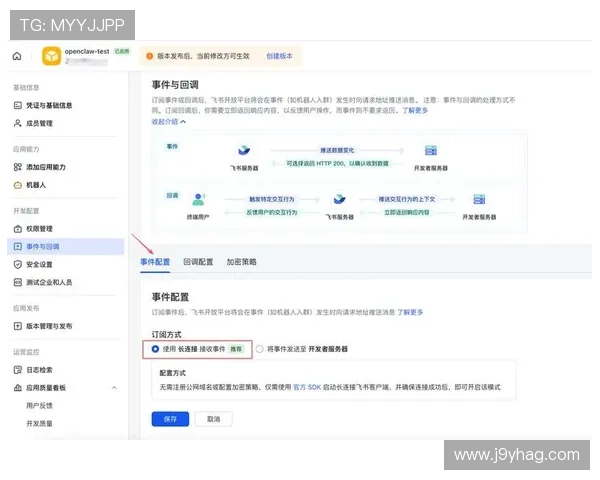Screen dimensions: 600x480
Task: Select 添加应用能力 icon
Action: click(18, 167)
